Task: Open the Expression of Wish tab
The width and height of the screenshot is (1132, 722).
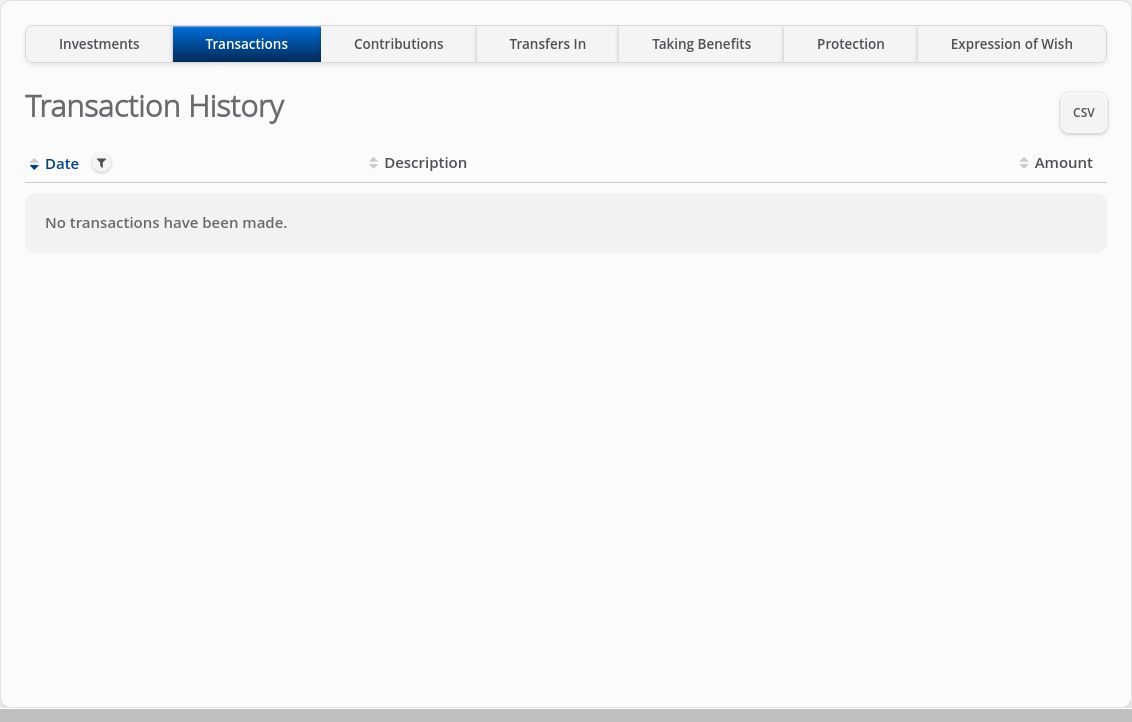Action: [x=1011, y=44]
